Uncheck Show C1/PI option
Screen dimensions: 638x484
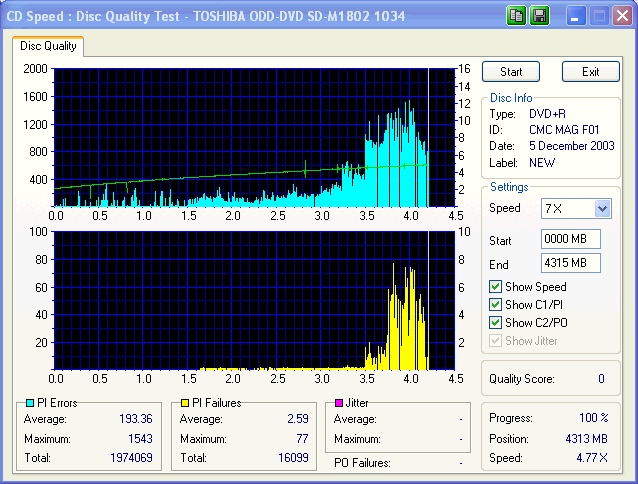pyautogui.click(x=495, y=305)
